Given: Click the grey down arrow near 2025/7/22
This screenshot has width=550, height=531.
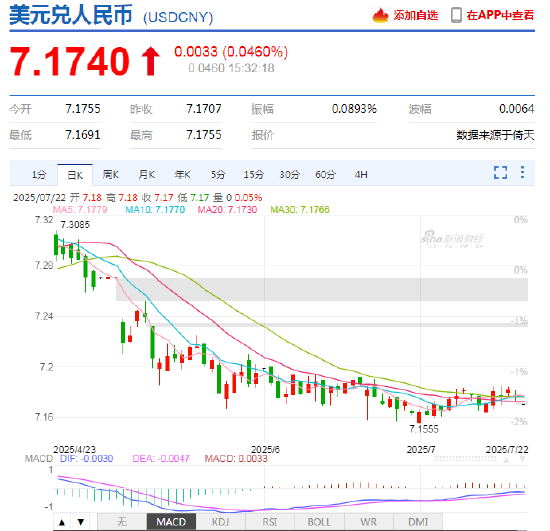Looking at the screenshot, I should coord(522,460).
